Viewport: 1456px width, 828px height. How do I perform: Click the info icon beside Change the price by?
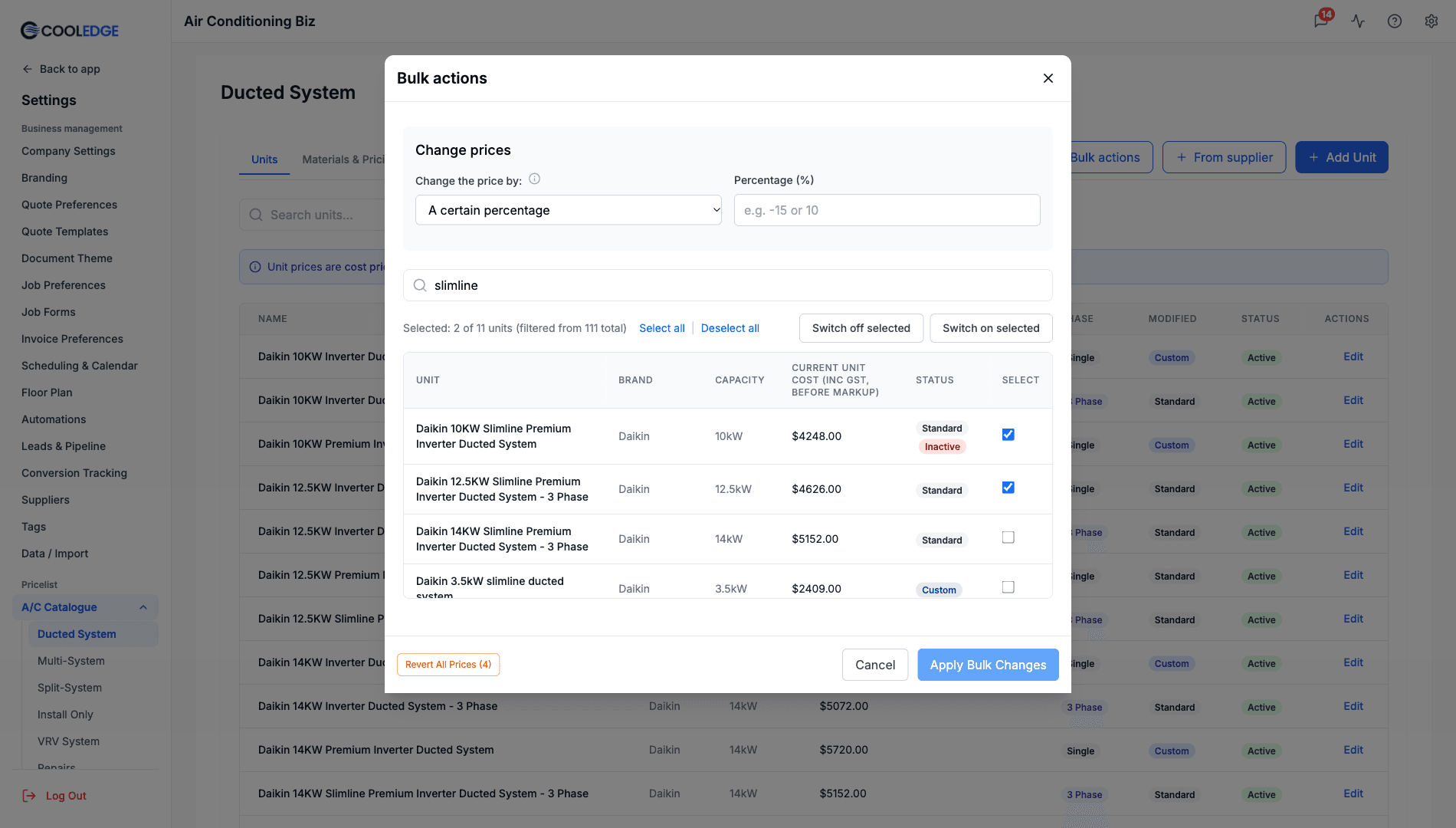535,179
